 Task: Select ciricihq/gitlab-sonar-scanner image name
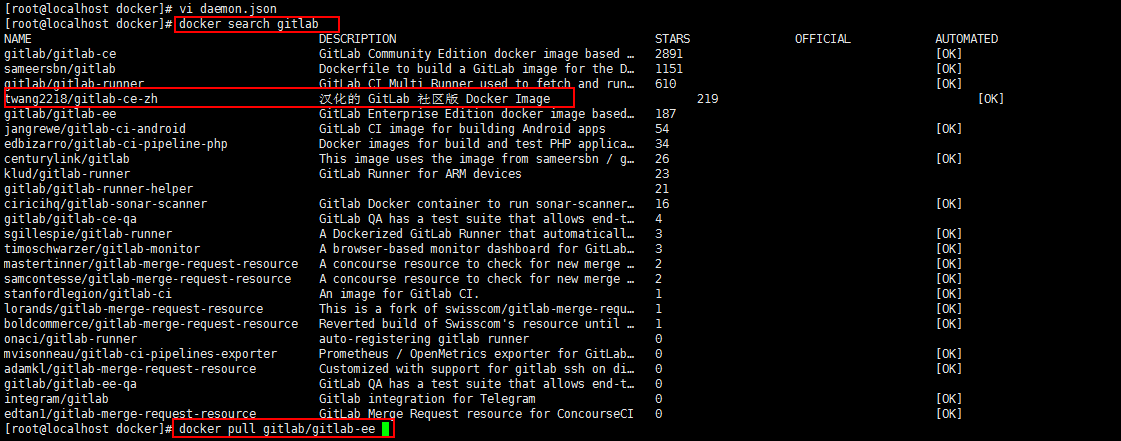(106, 204)
